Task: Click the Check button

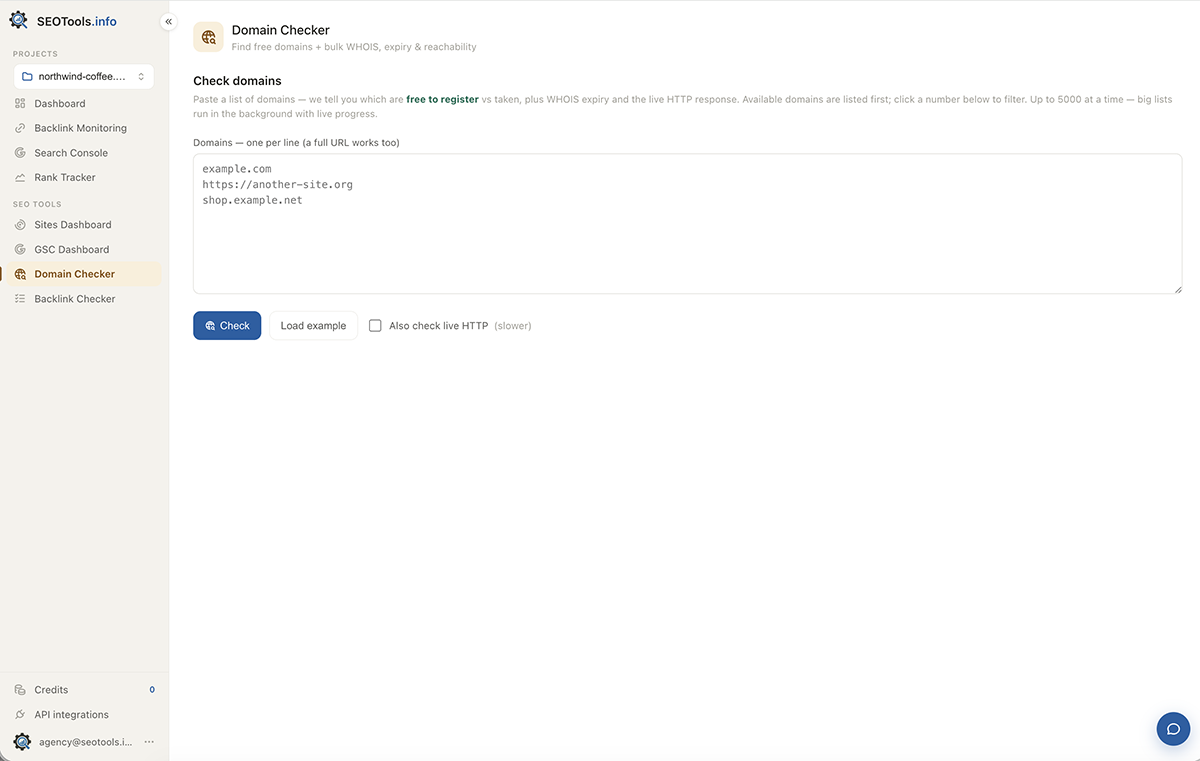Action: click(x=227, y=326)
